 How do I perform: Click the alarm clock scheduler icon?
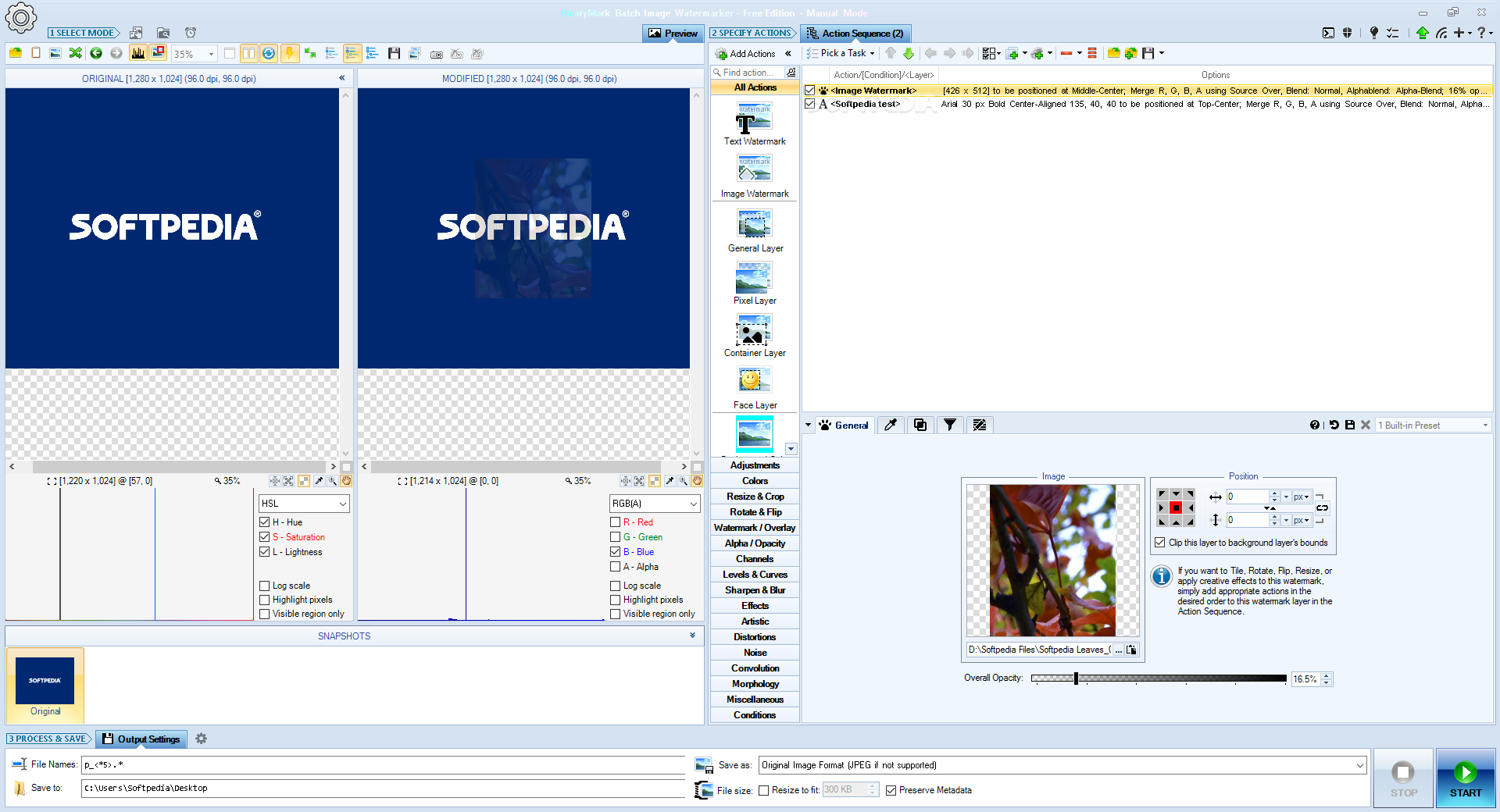[191, 33]
